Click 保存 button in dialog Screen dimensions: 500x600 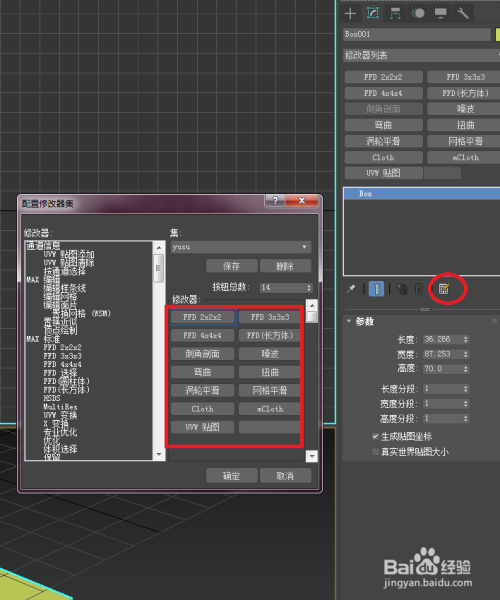click(x=231, y=266)
